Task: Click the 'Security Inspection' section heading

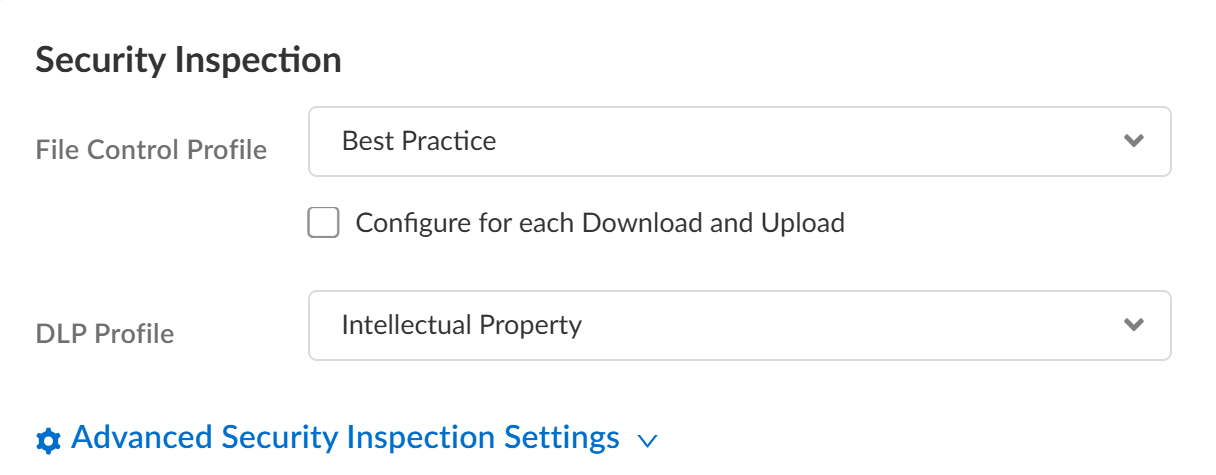Action: point(188,60)
